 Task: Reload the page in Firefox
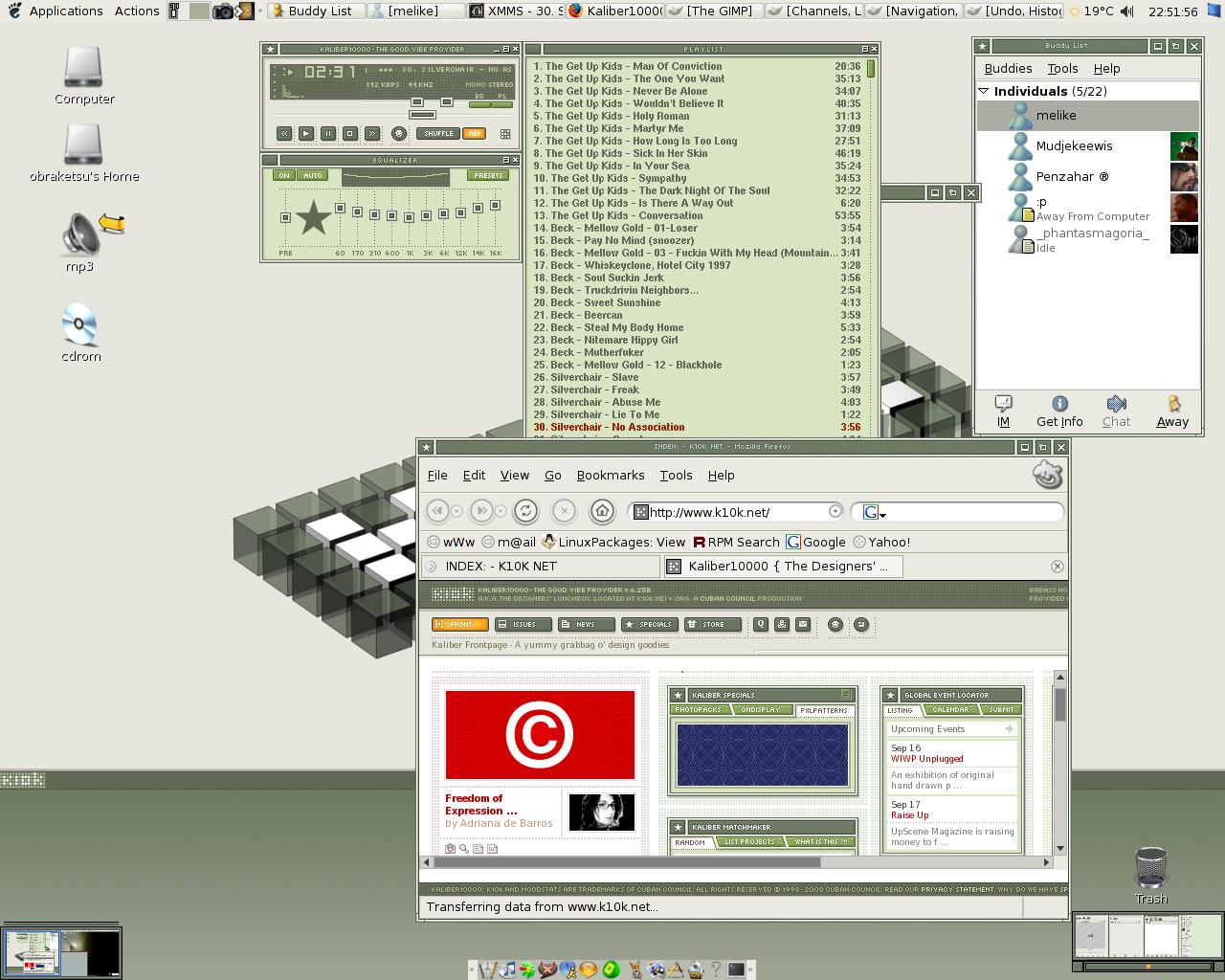[x=525, y=511]
